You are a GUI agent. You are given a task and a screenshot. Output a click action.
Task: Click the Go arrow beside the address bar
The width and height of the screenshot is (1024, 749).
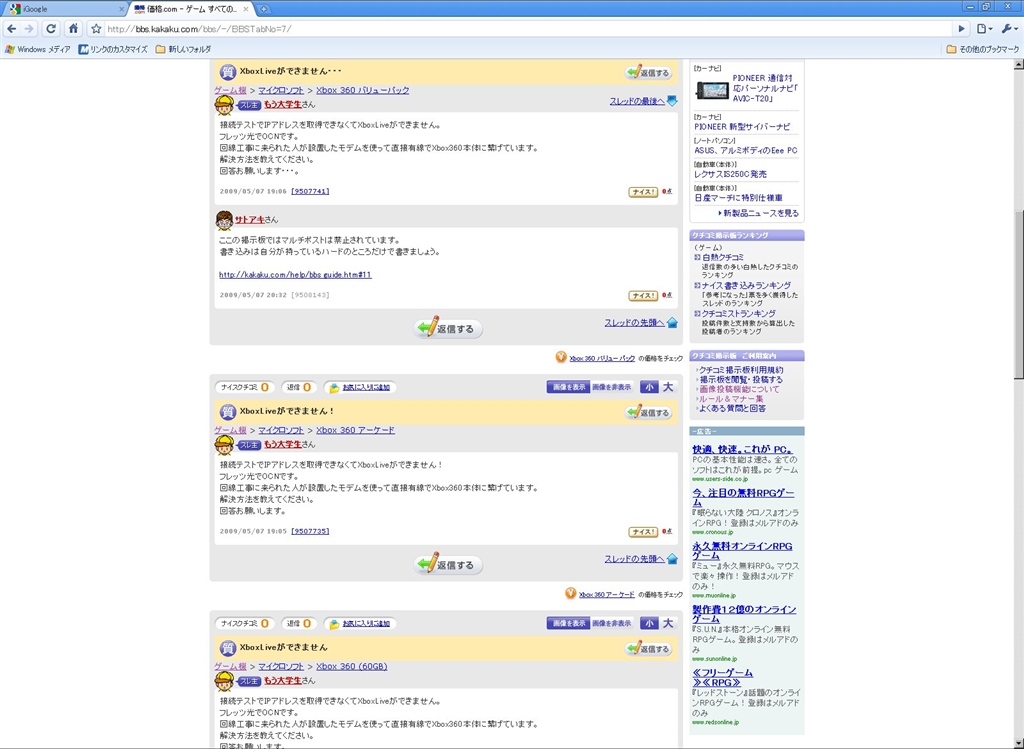coord(961,29)
